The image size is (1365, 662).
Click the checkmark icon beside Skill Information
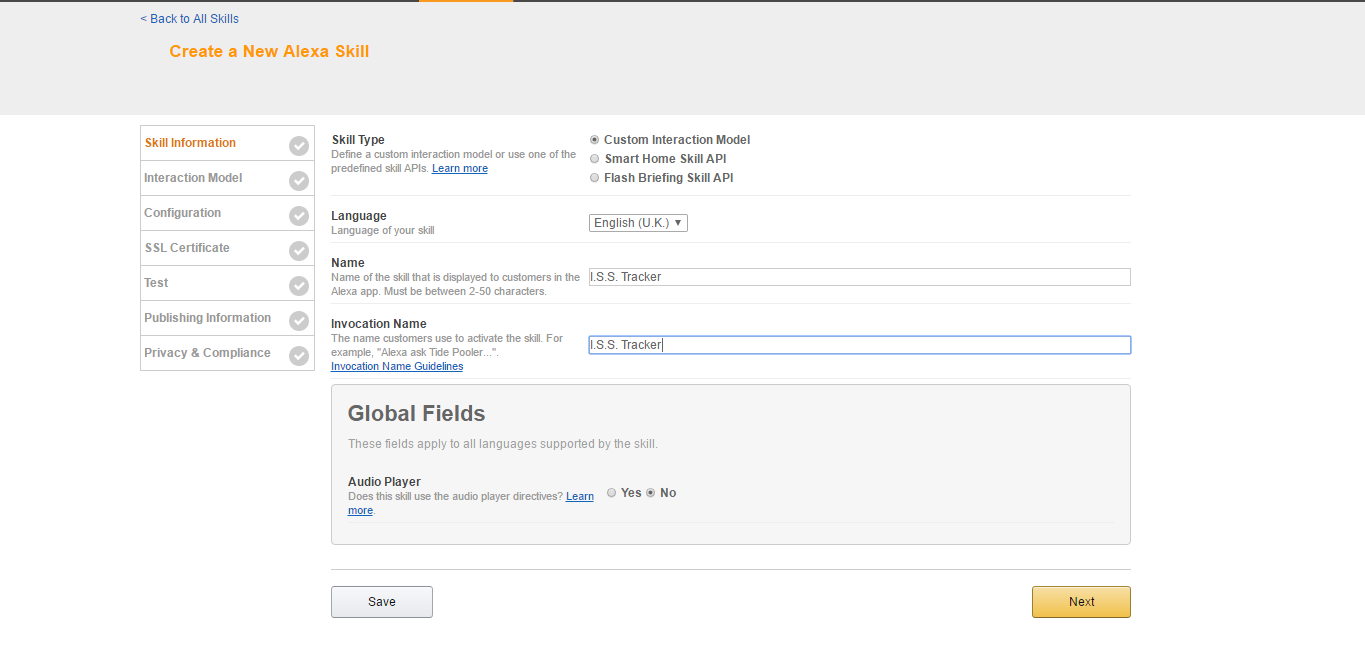point(299,146)
